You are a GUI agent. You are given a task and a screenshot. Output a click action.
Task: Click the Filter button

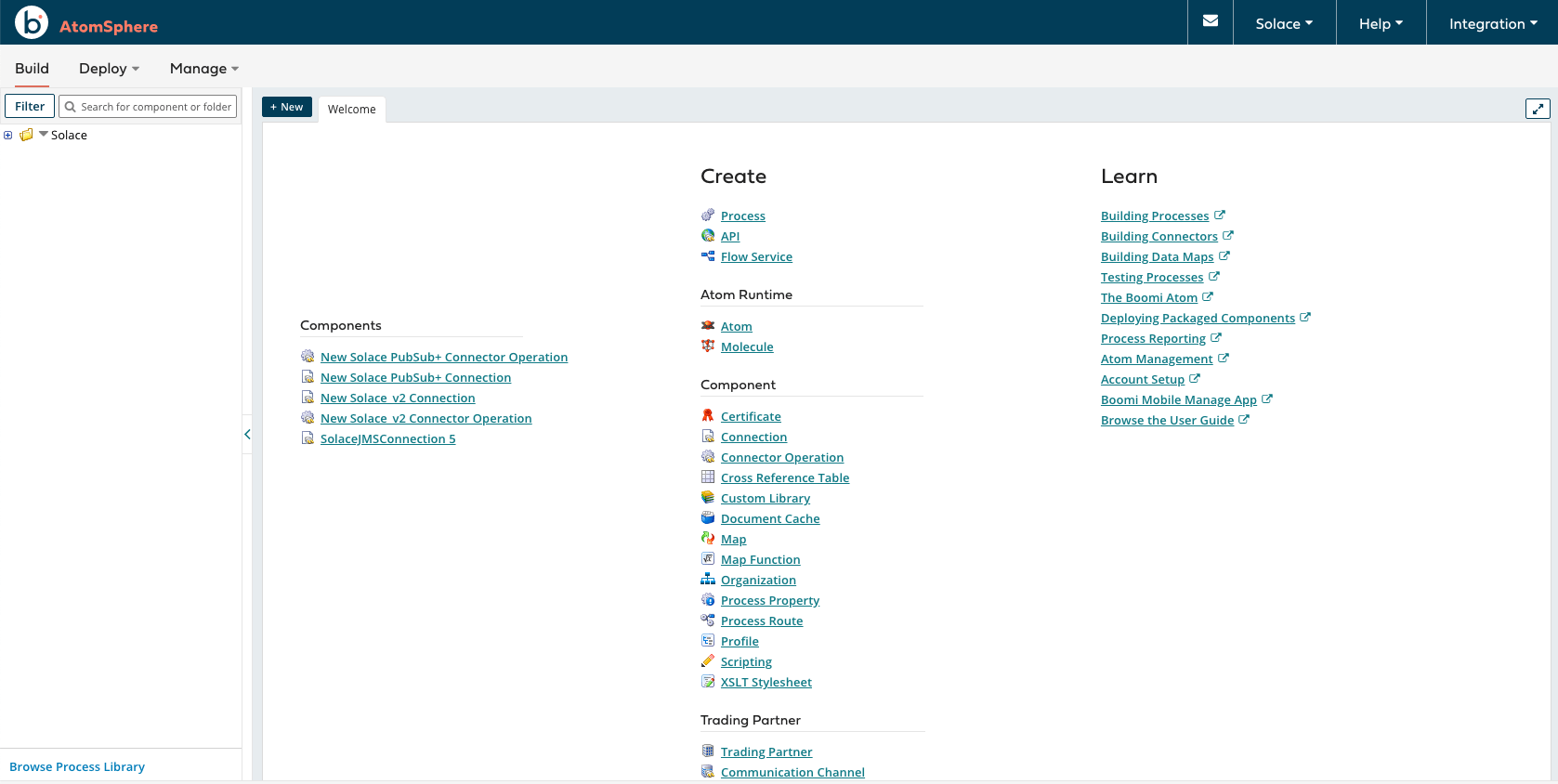point(30,107)
